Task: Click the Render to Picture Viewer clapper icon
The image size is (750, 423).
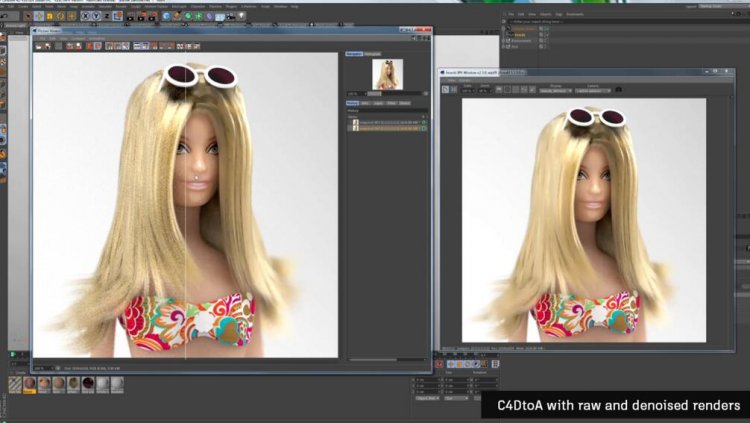Action: point(141,16)
